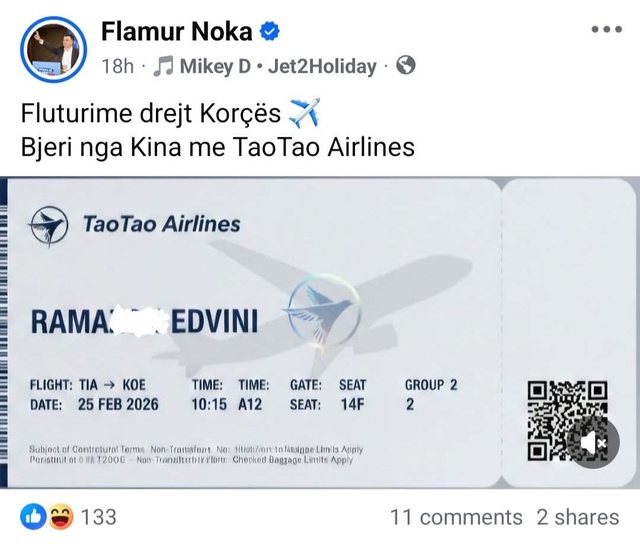Open Flamur Noka's profile picture
The width and height of the screenshot is (640, 554).
(53, 49)
